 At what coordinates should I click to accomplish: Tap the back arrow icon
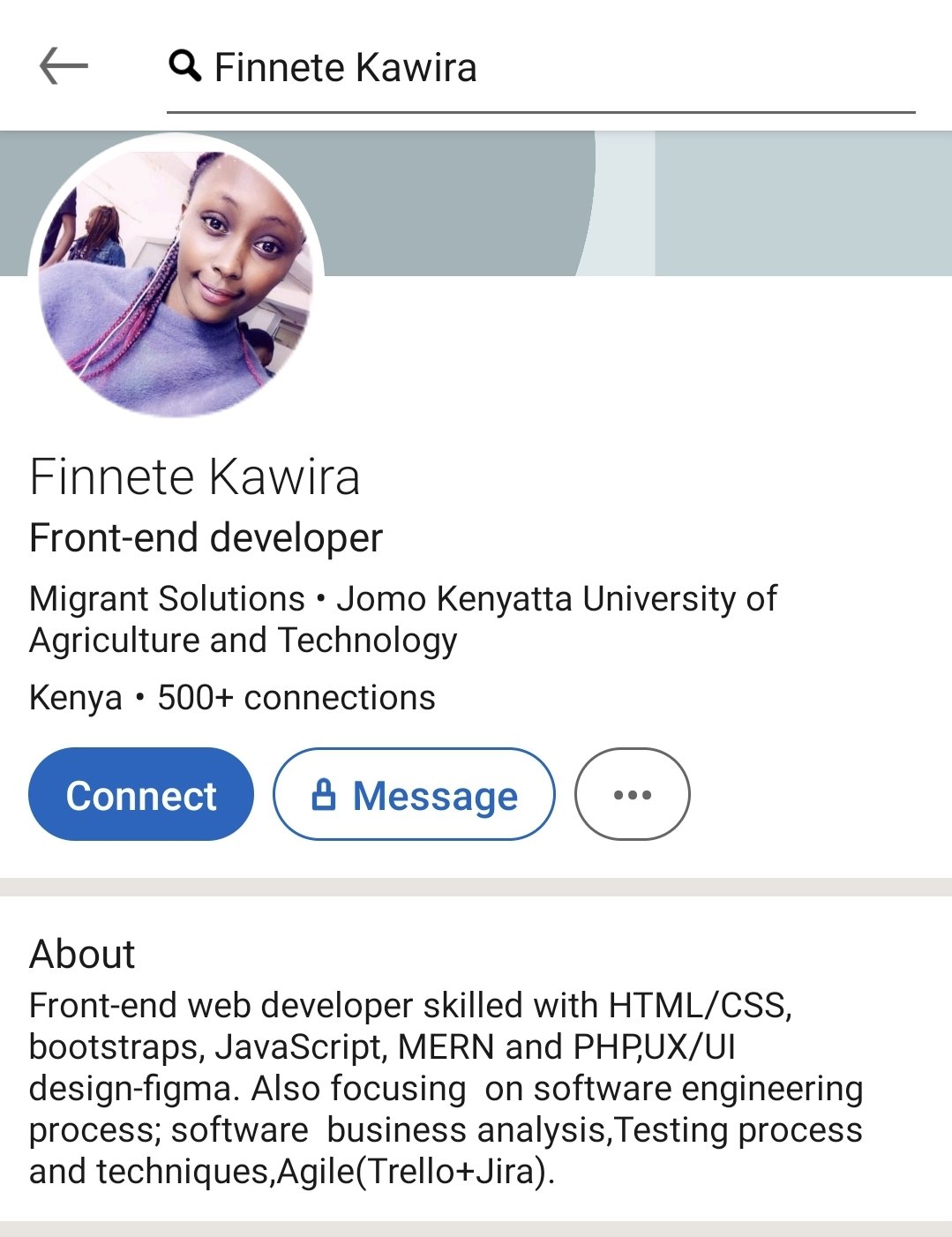click(x=64, y=66)
